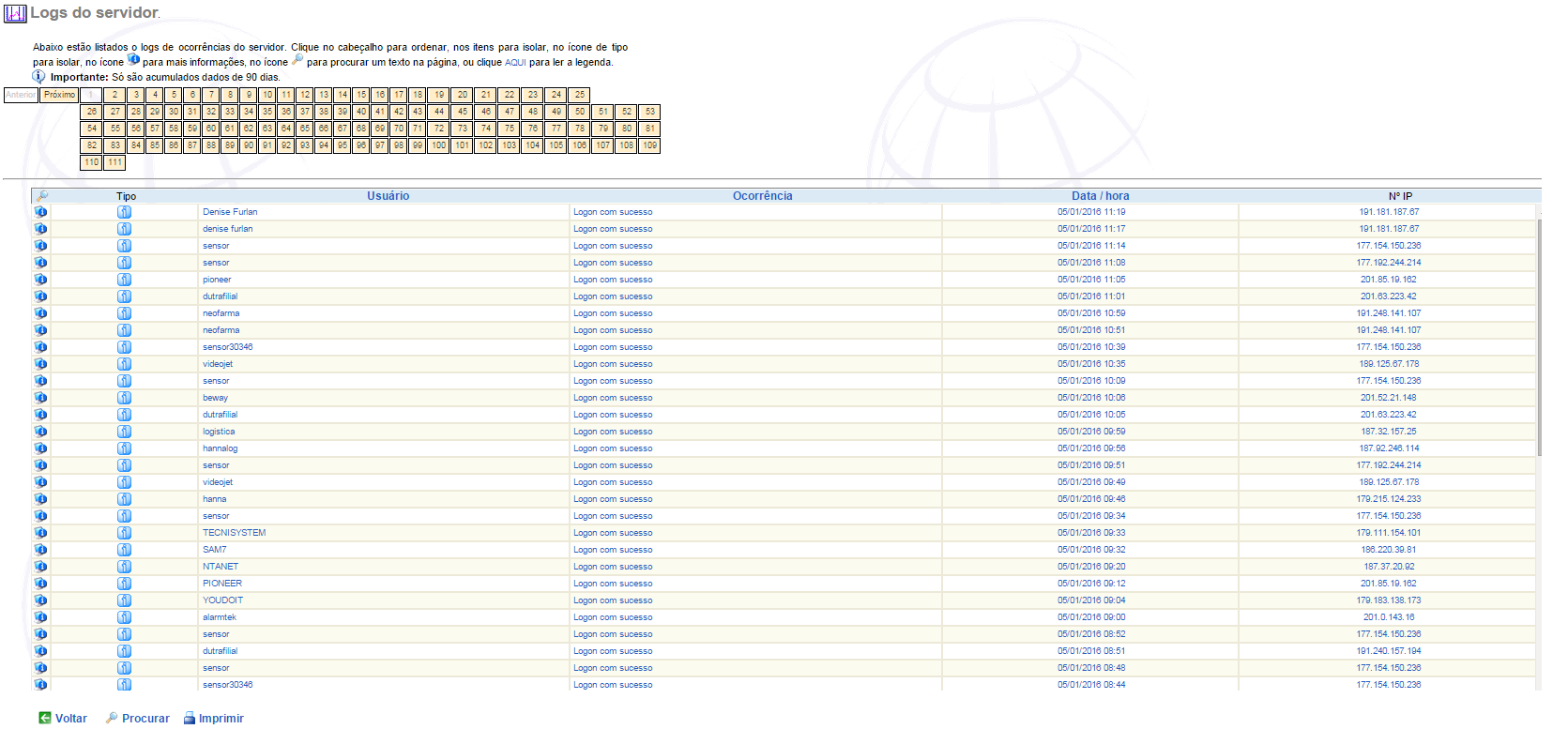Click the search magnifier icon in table header
This screenshot has height=729, width=1568.
[41, 196]
